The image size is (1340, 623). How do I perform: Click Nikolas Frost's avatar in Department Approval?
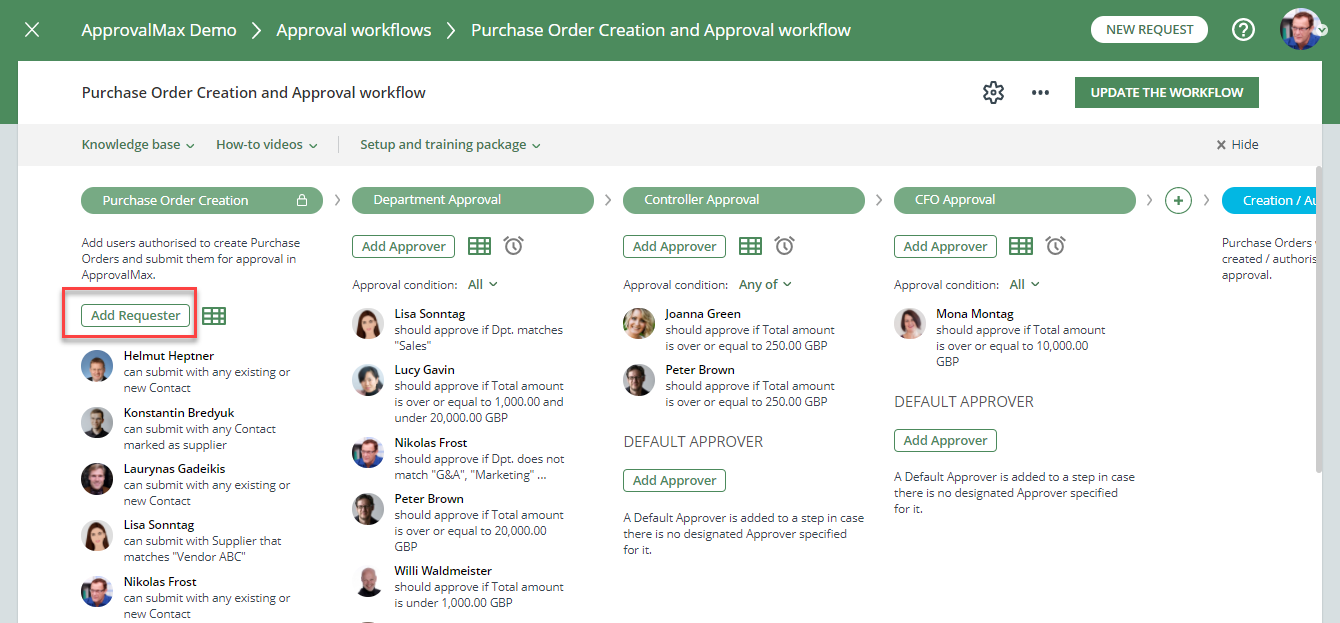[368, 453]
